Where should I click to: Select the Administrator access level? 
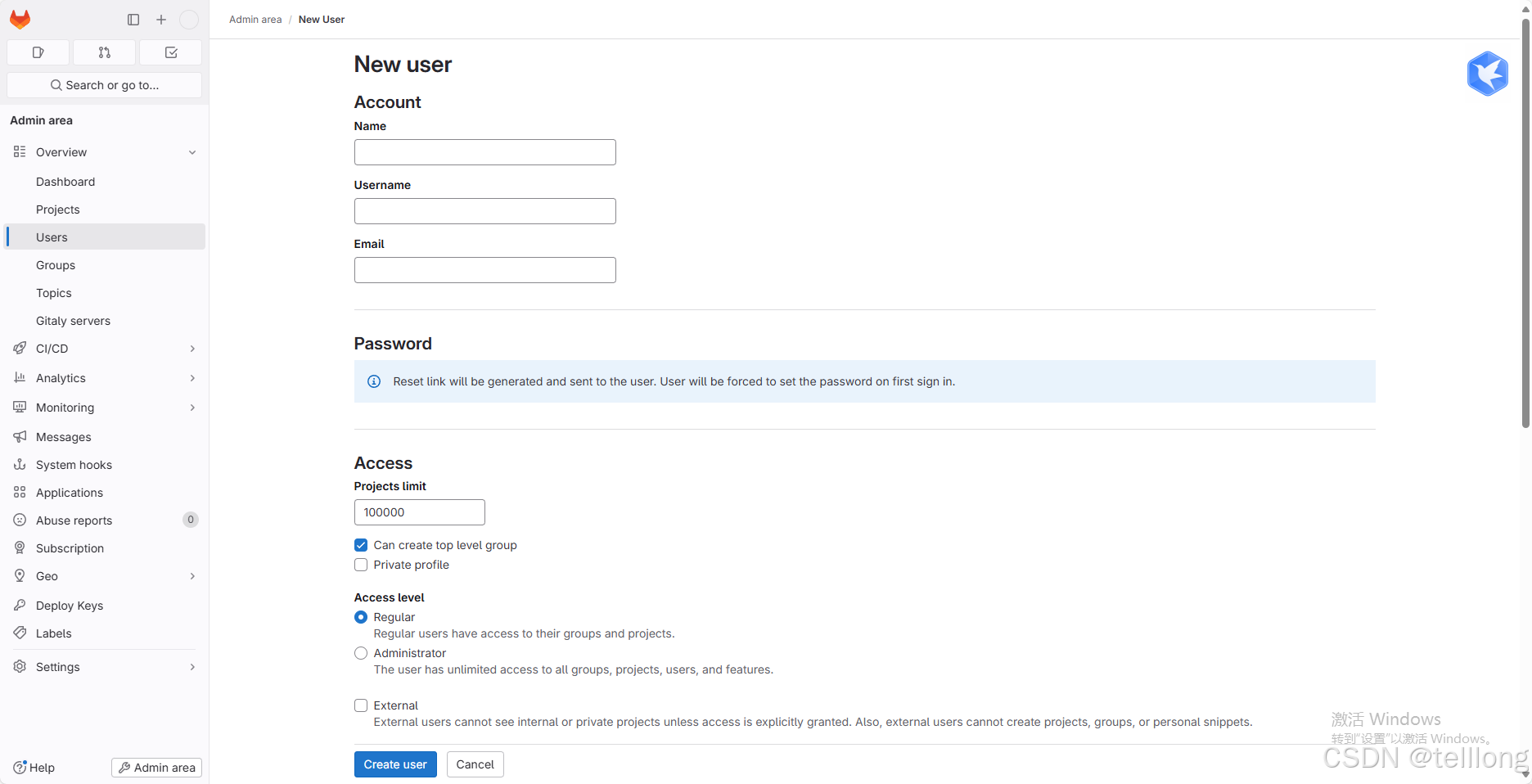coord(361,653)
